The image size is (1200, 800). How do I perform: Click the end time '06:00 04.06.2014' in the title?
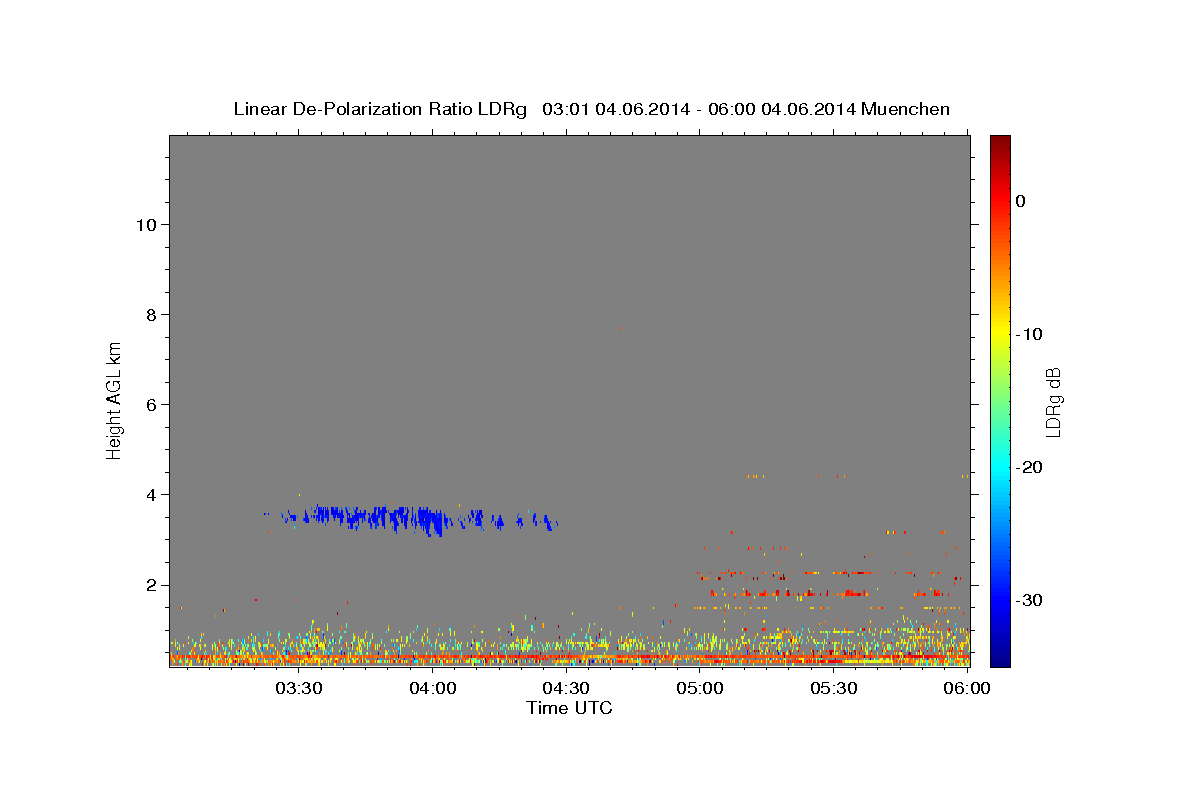(781, 109)
